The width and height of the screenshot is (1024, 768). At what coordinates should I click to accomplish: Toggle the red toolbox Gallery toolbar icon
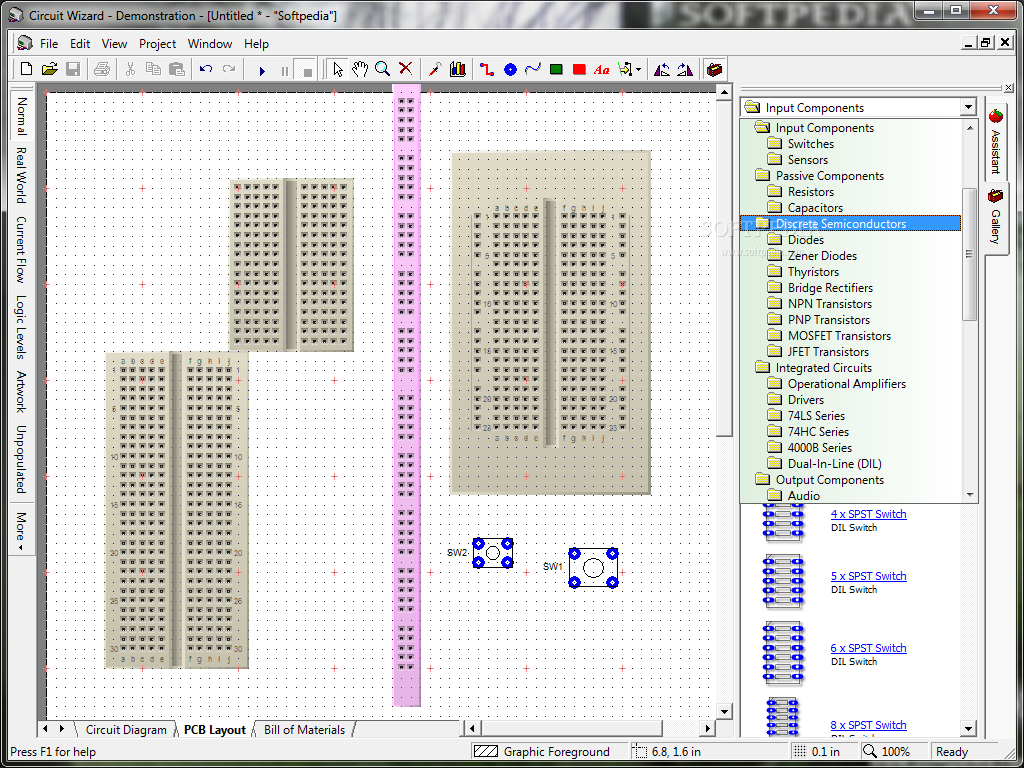pos(714,69)
